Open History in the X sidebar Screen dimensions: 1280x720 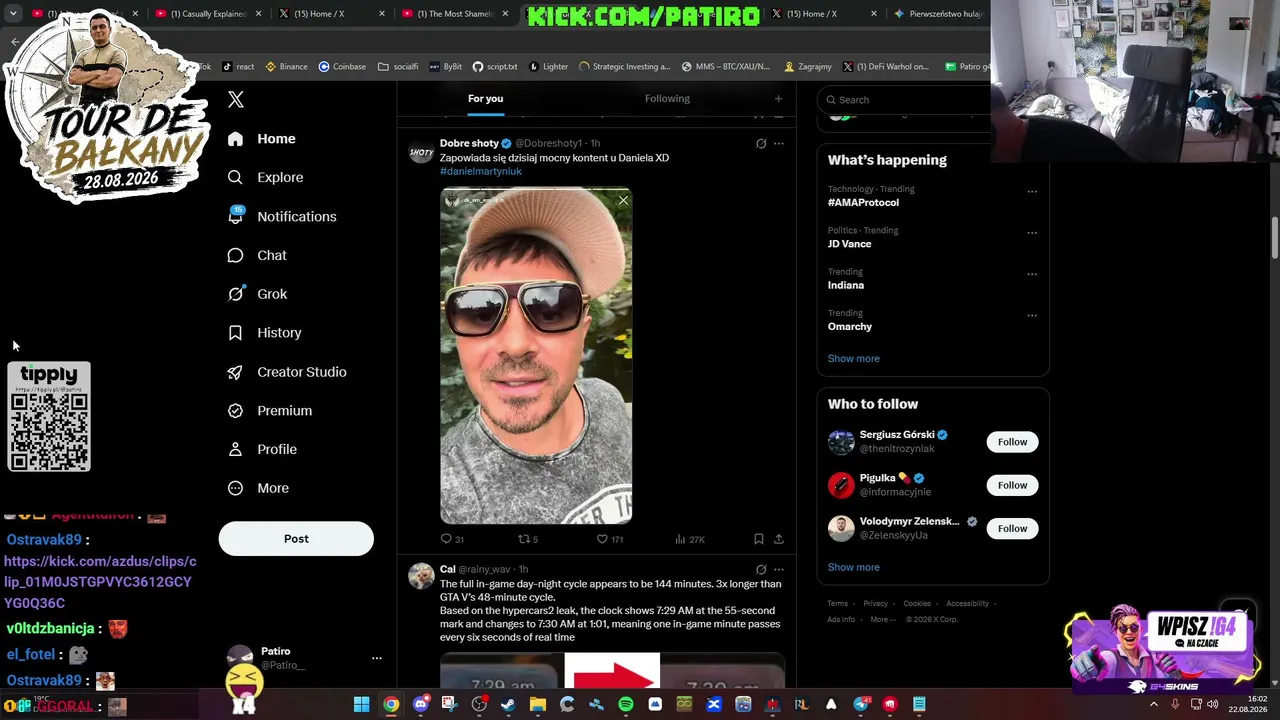click(x=264, y=333)
